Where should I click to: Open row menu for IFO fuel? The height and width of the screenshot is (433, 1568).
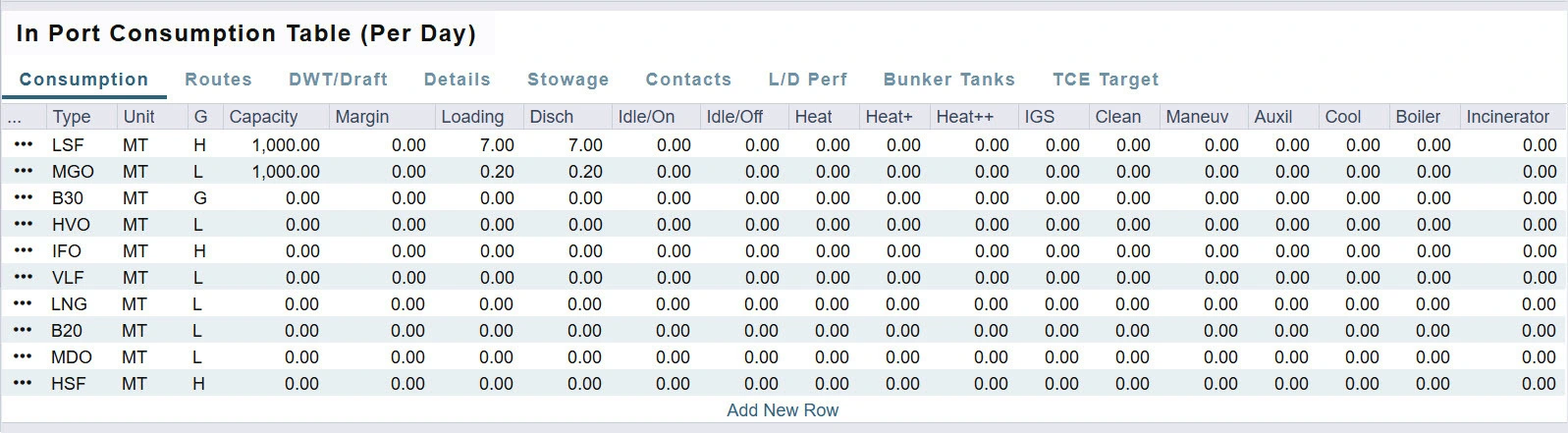[24, 251]
